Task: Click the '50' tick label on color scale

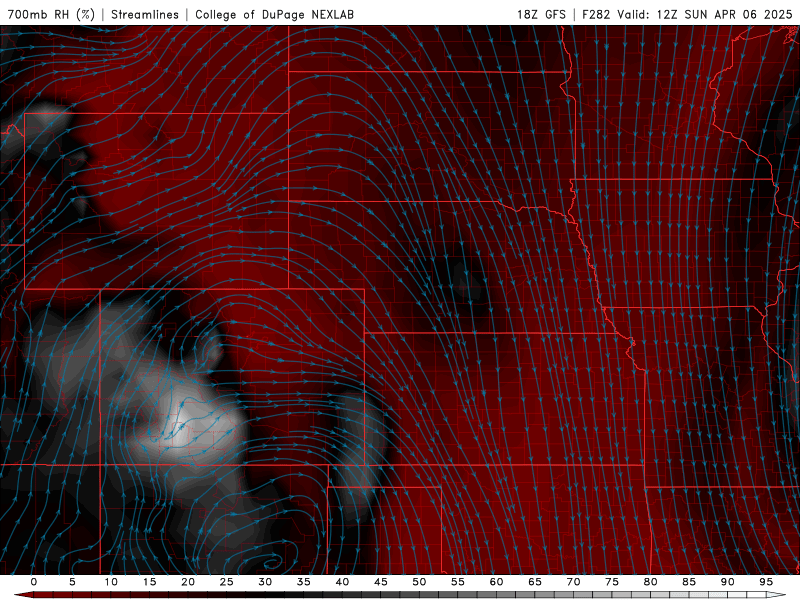Action: point(419,582)
